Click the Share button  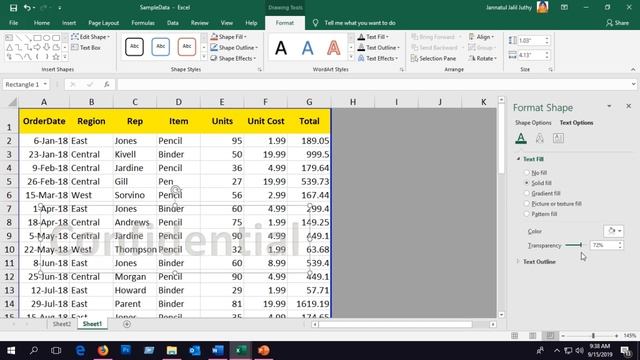[618, 23]
